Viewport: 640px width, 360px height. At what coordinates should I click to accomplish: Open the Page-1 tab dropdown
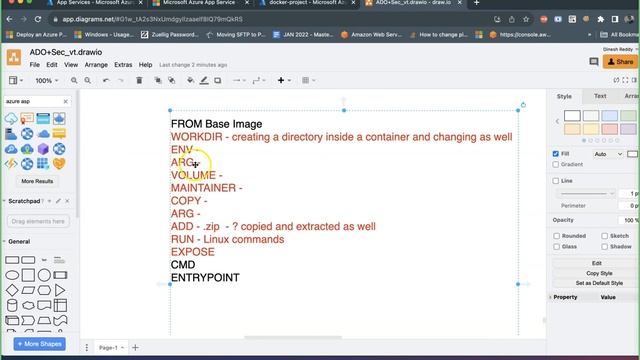111,348
